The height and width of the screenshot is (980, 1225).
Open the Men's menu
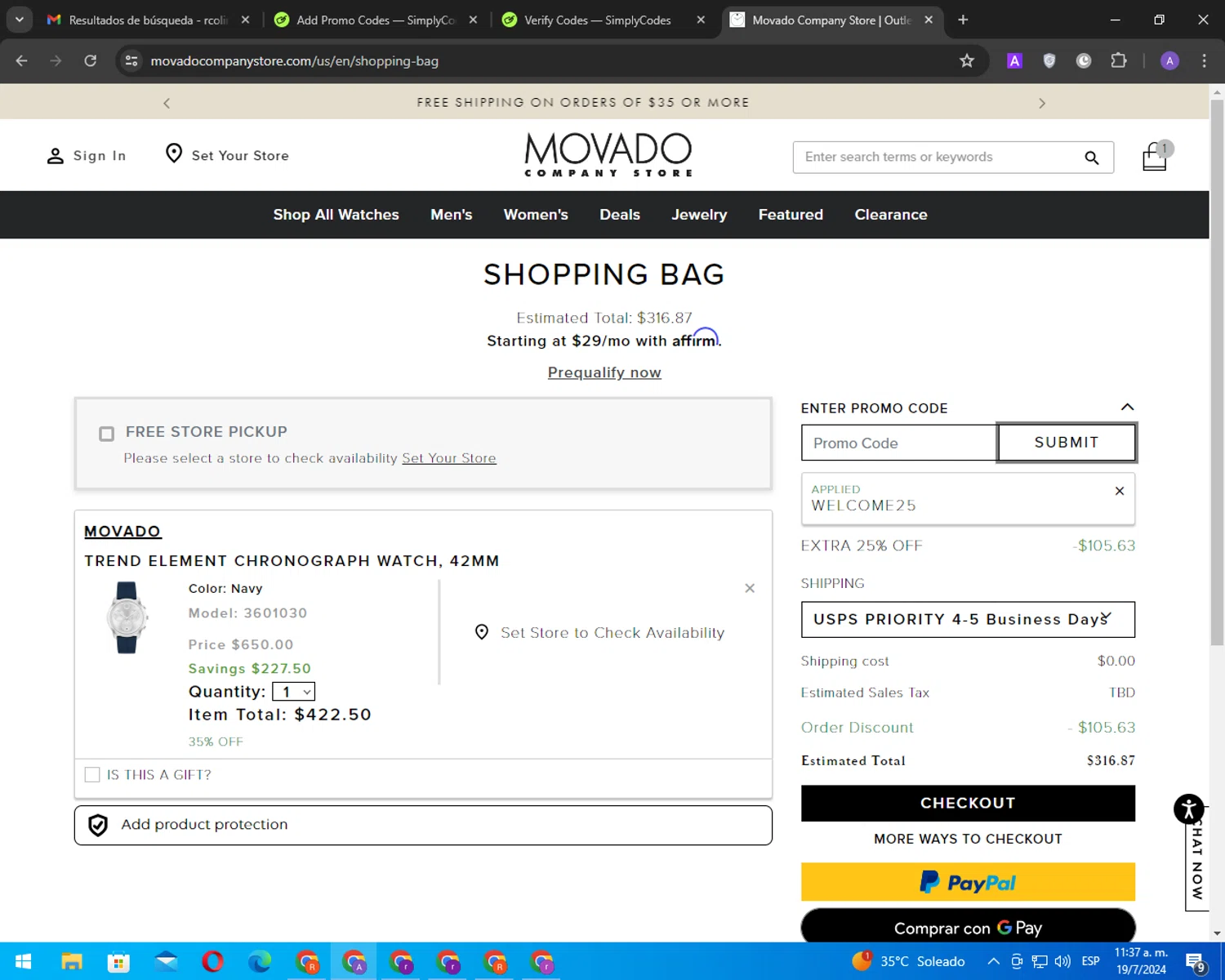point(452,215)
